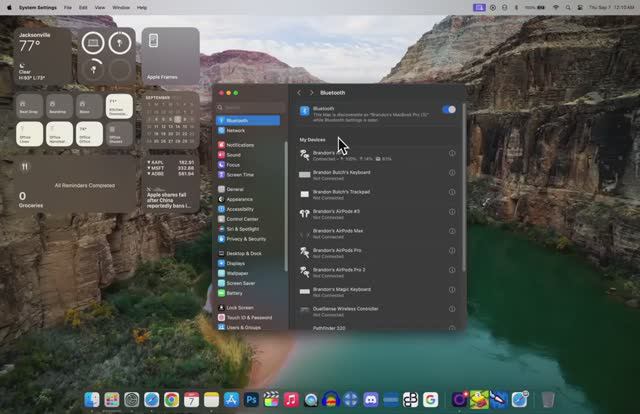The image size is (640, 414).
Task: Open Spotlight search from menu bar
Action: tap(568, 7)
